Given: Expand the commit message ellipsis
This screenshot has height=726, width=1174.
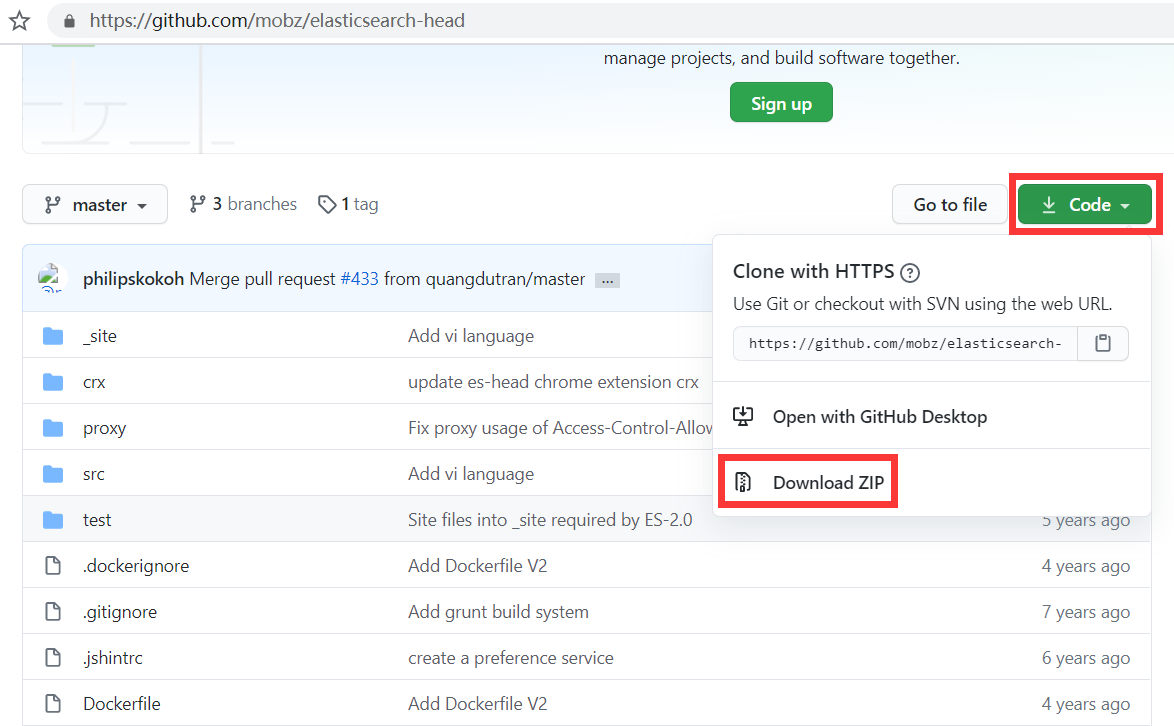Looking at the screenshot, I should point(607,280).
